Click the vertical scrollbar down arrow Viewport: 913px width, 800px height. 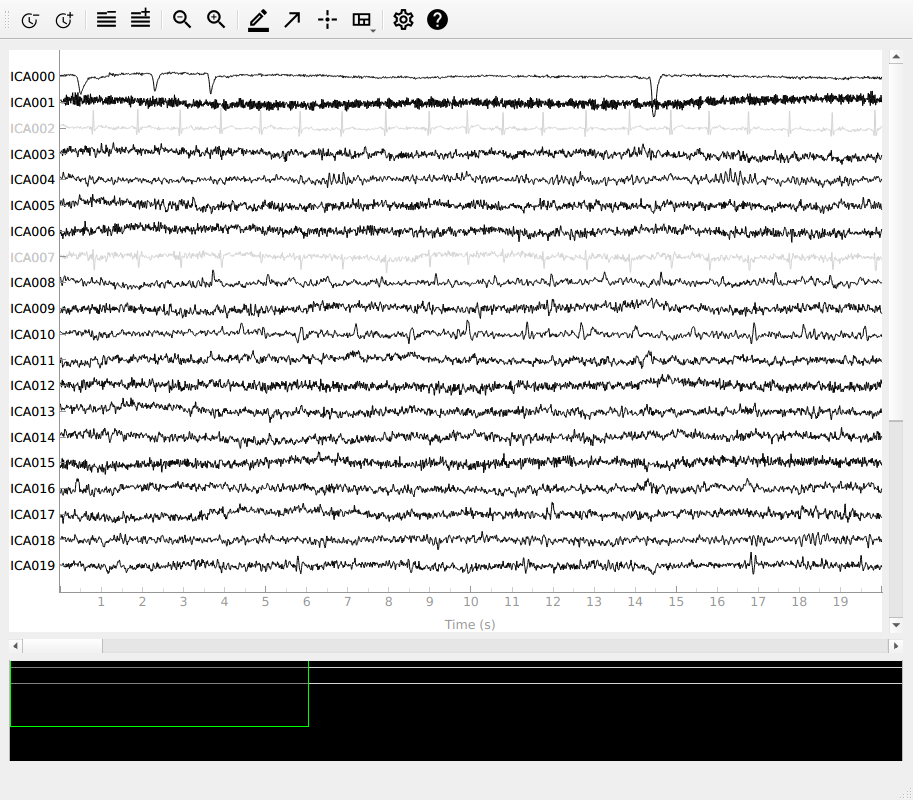click(x=896, y=625)
